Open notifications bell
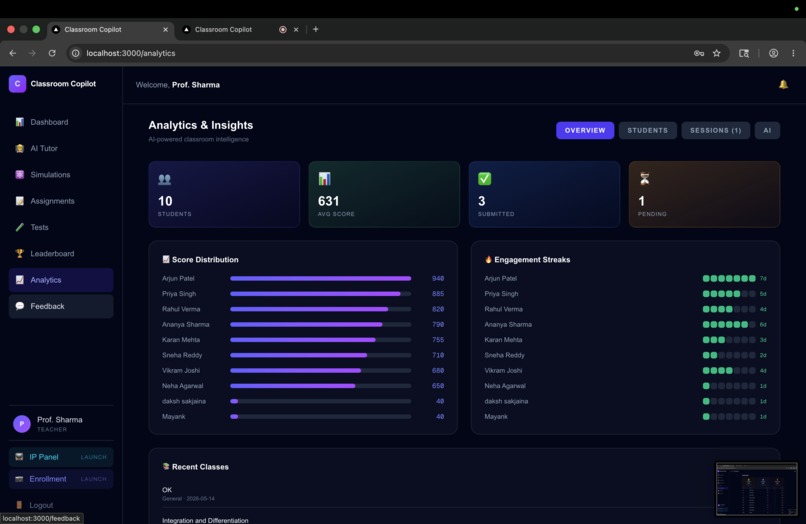The height and width of the screenshot is (524, 806). (783, 84)
